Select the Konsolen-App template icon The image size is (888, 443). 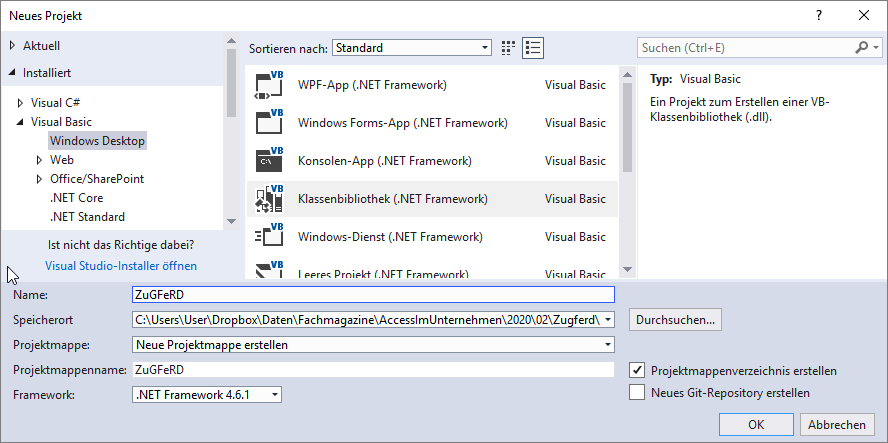click(269, 161)
